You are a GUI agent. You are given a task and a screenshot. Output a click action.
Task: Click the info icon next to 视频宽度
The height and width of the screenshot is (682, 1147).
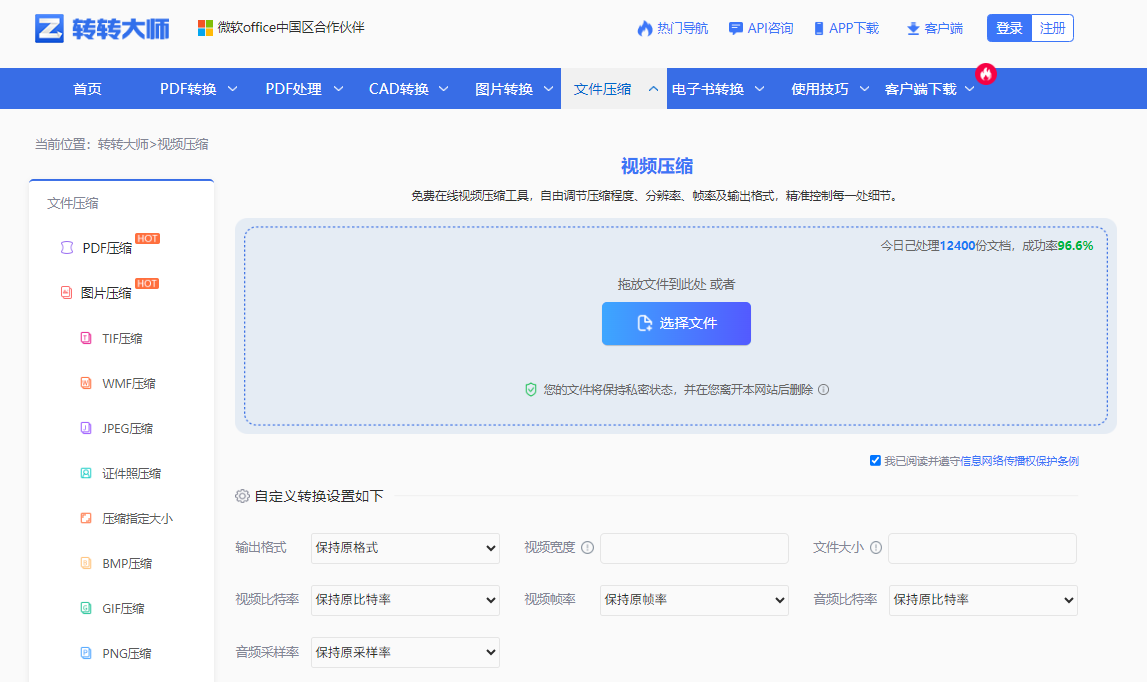587,547
